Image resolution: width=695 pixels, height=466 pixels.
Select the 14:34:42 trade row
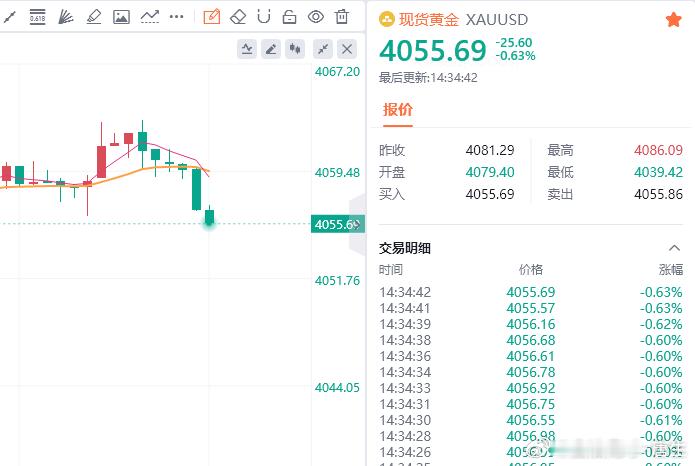click(x=531, y=292)
